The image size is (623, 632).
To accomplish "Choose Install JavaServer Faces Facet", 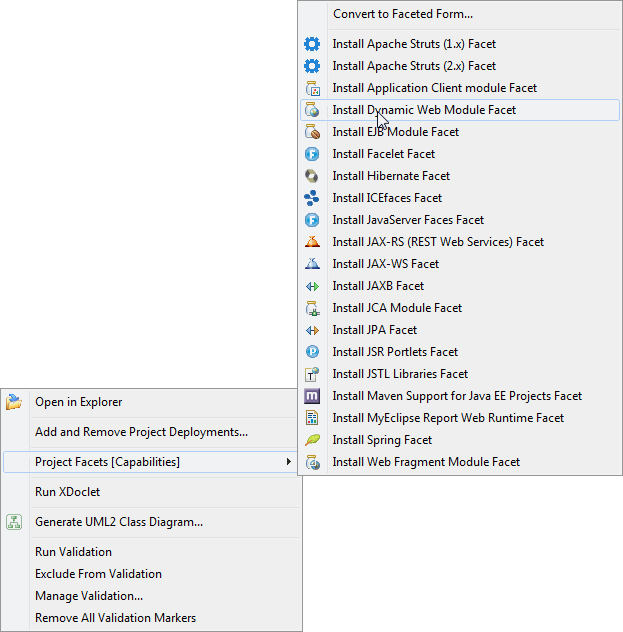I will coord(408,220).
